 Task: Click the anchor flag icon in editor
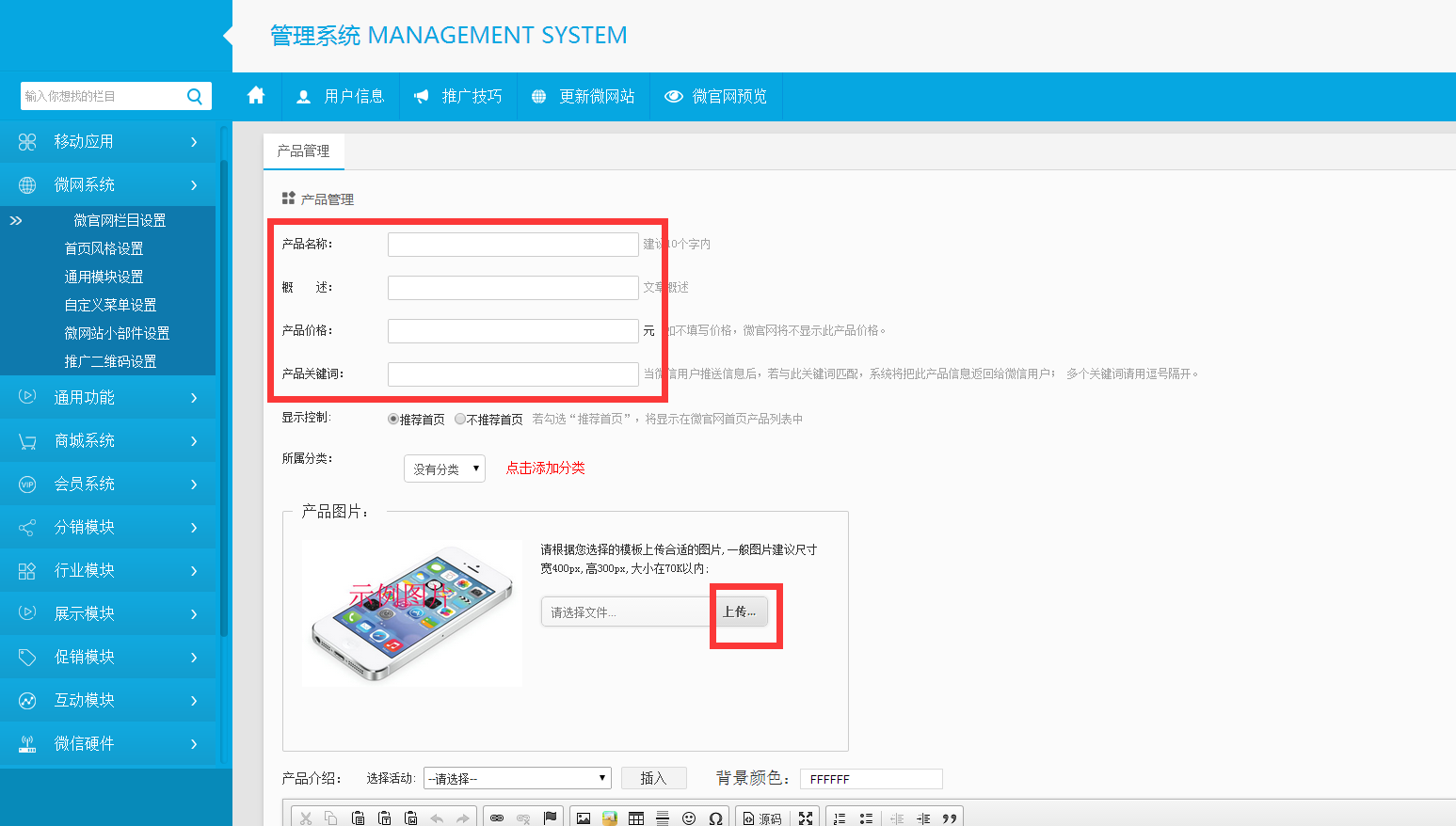[551, 818]
